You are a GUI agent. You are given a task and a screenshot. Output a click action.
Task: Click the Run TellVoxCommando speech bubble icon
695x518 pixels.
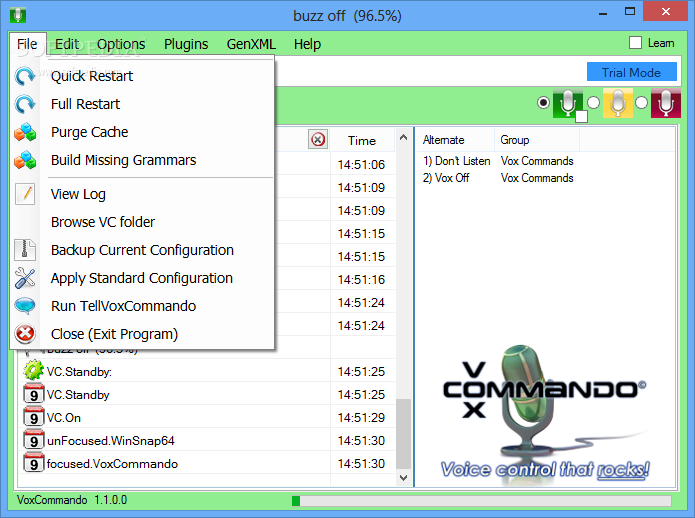(x=25, y=306)
